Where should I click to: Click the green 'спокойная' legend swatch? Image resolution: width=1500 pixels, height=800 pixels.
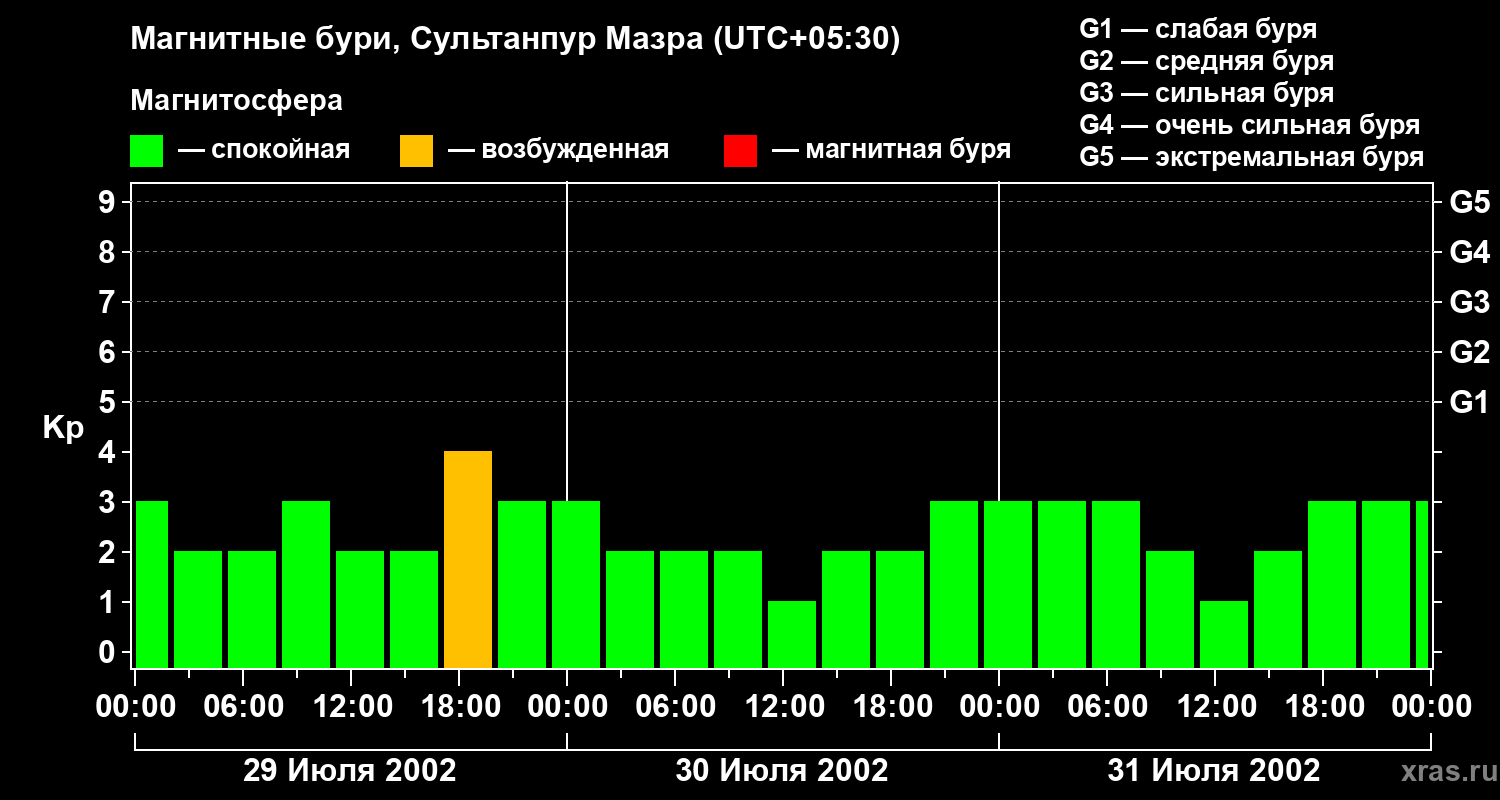pos(147,151)
